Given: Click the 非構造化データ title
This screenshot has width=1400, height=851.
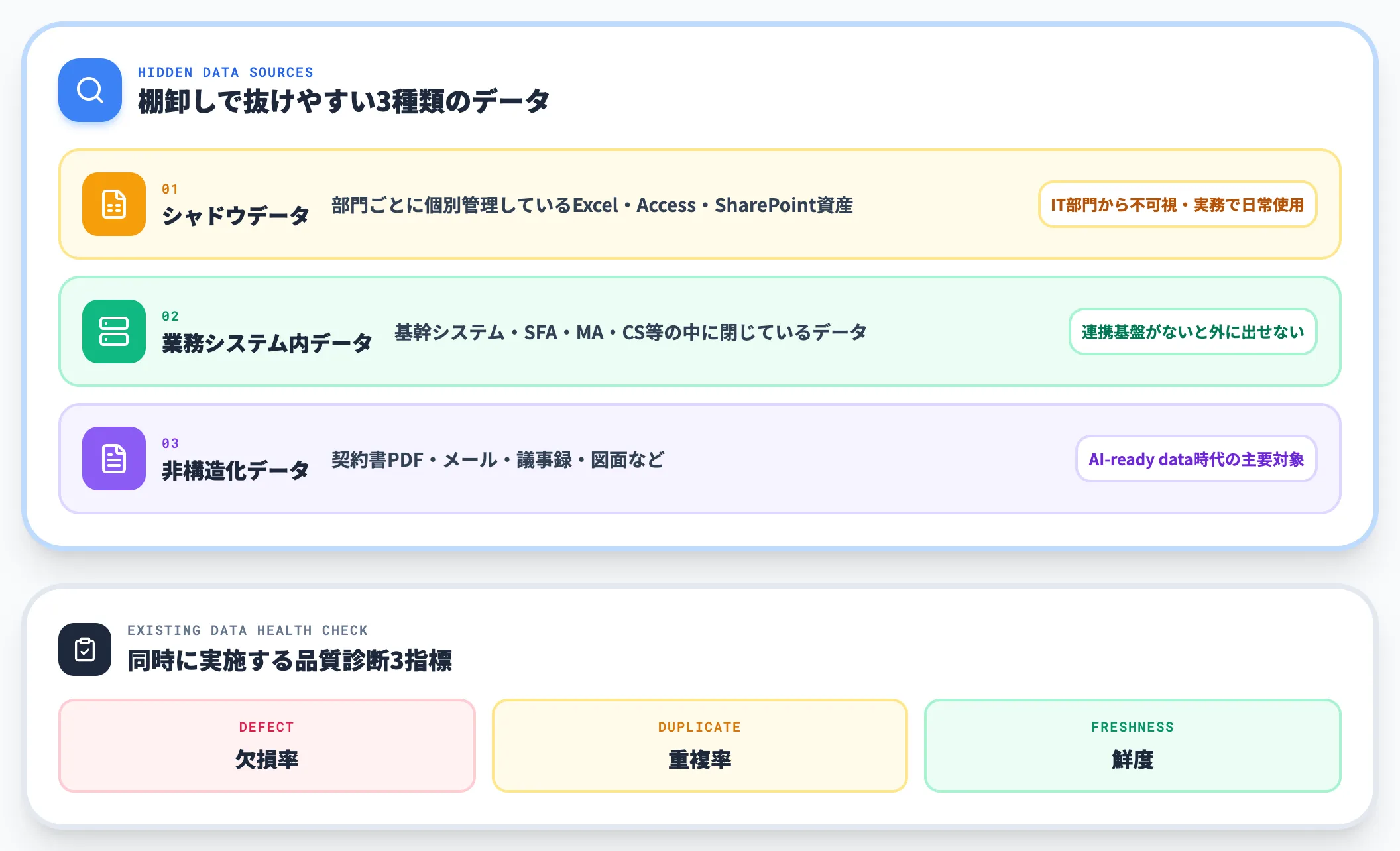Looking at the screenshot, I should point(235,471).
